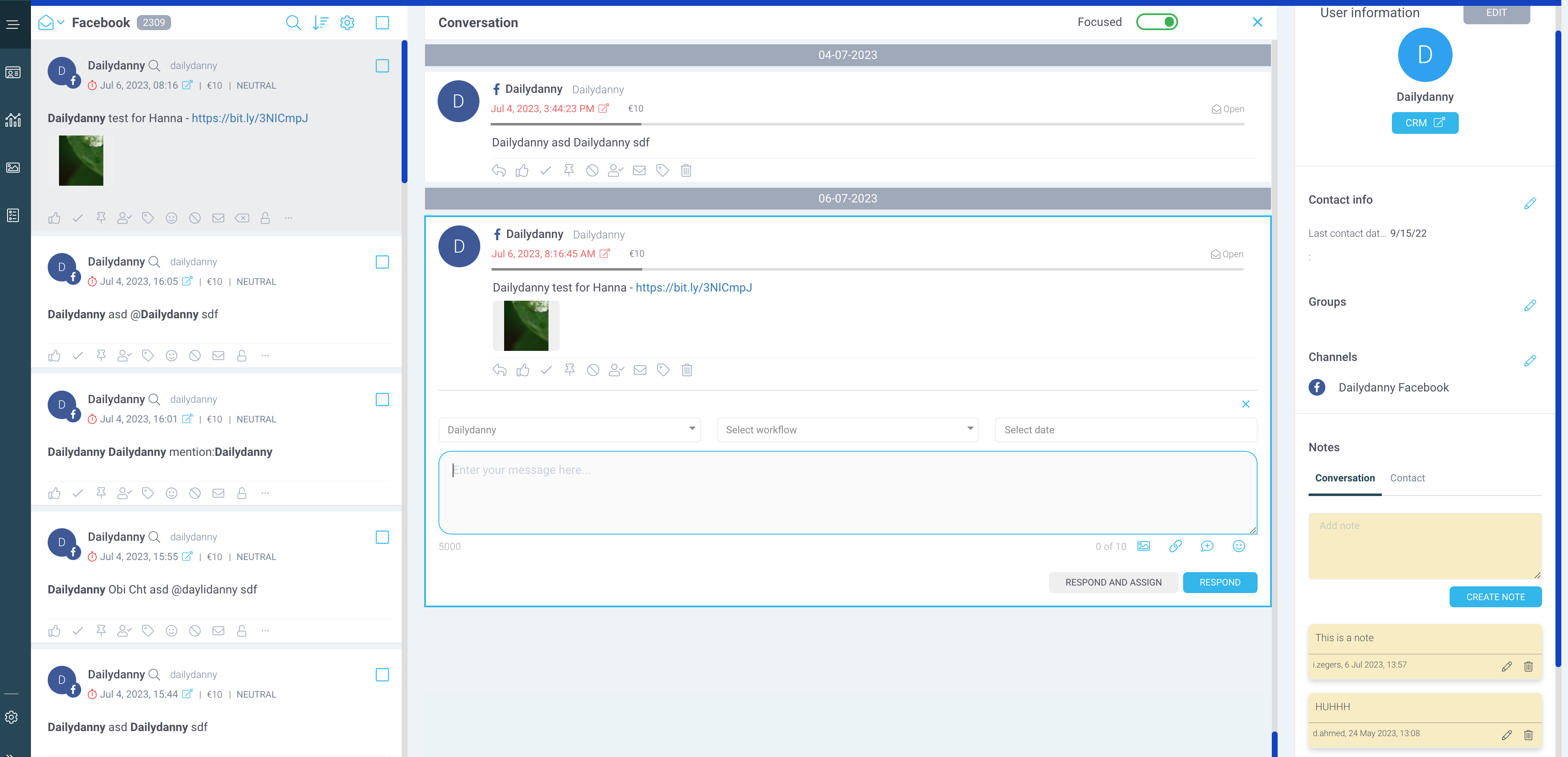This screenshot has height=757, width=1568.
Task: Open the bit.ly/3NICmpJ link in the conversation
Action: click(694, 288)
